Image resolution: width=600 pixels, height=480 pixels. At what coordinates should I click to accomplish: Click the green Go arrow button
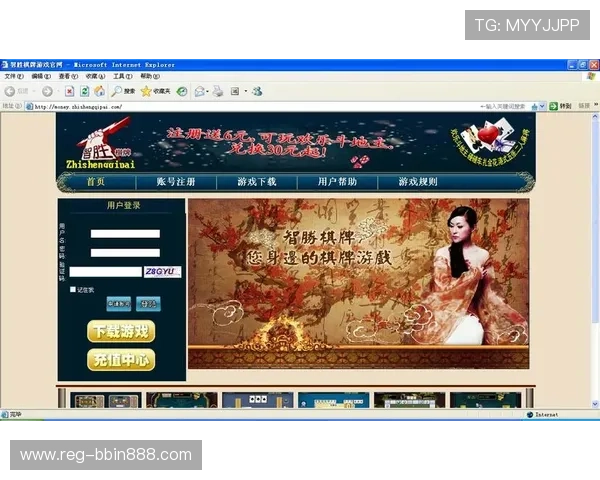coord(553,106)
